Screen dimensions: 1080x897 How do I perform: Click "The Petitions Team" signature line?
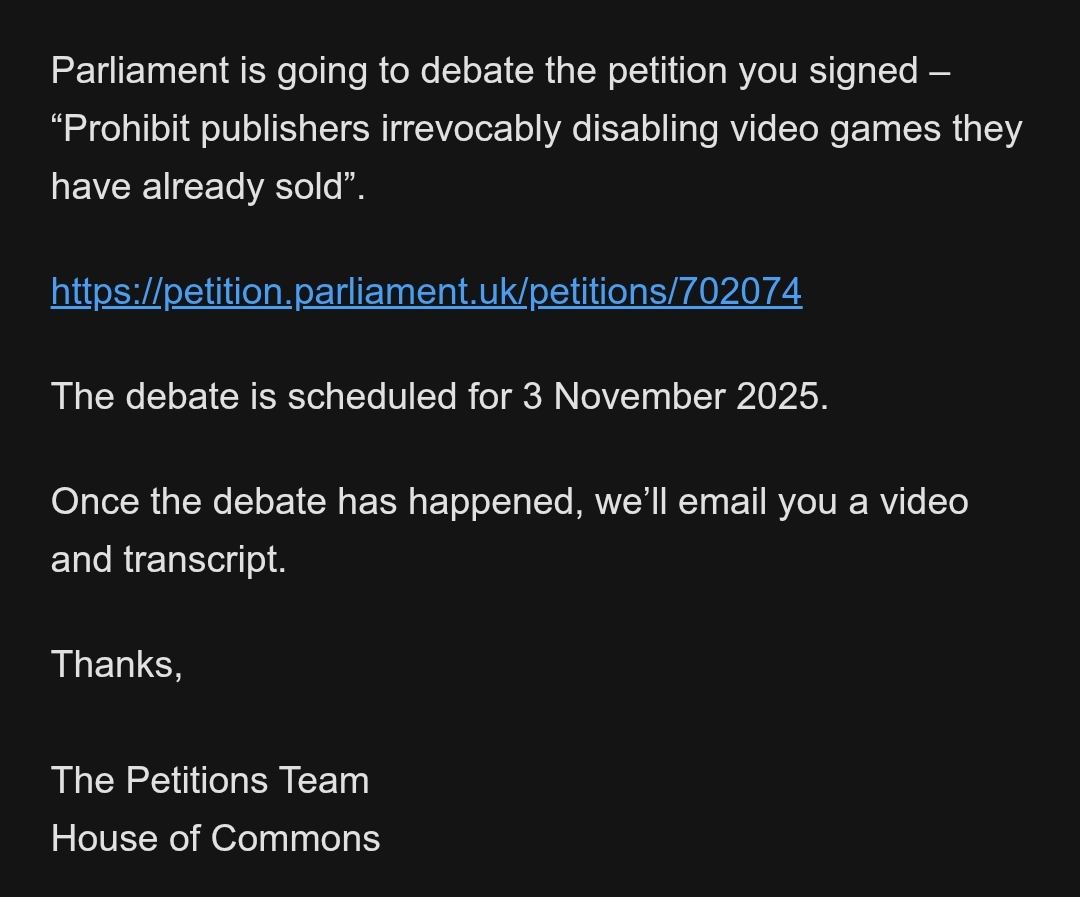click(210, 780)
